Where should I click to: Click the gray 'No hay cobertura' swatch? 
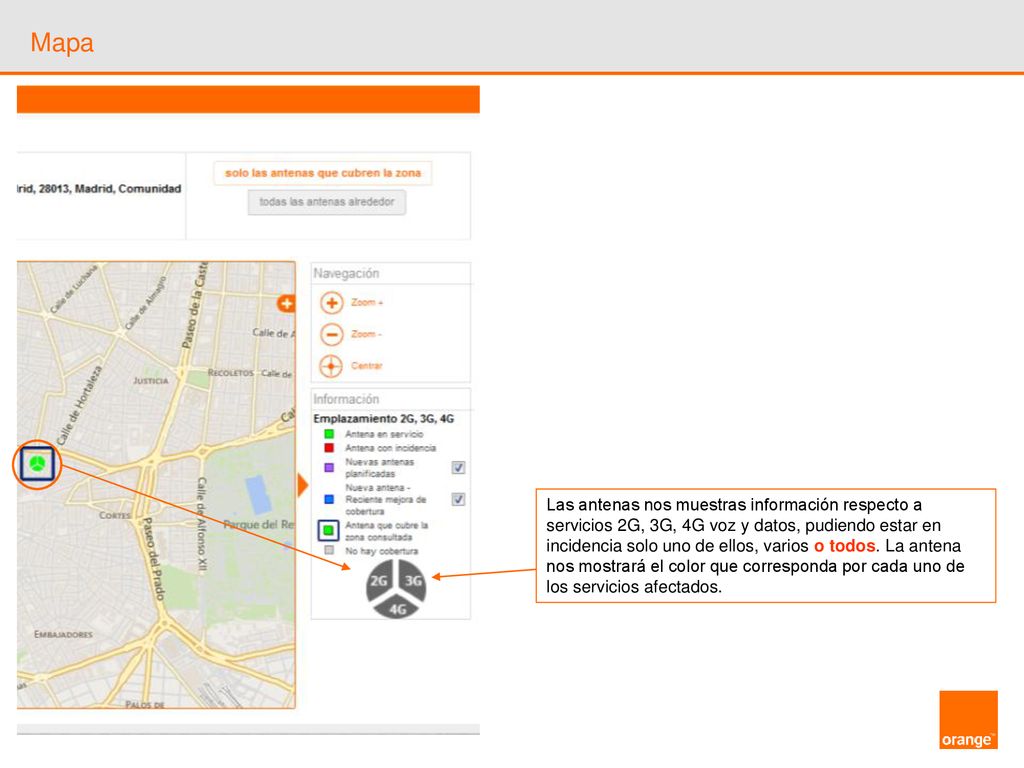pos(329,551)
